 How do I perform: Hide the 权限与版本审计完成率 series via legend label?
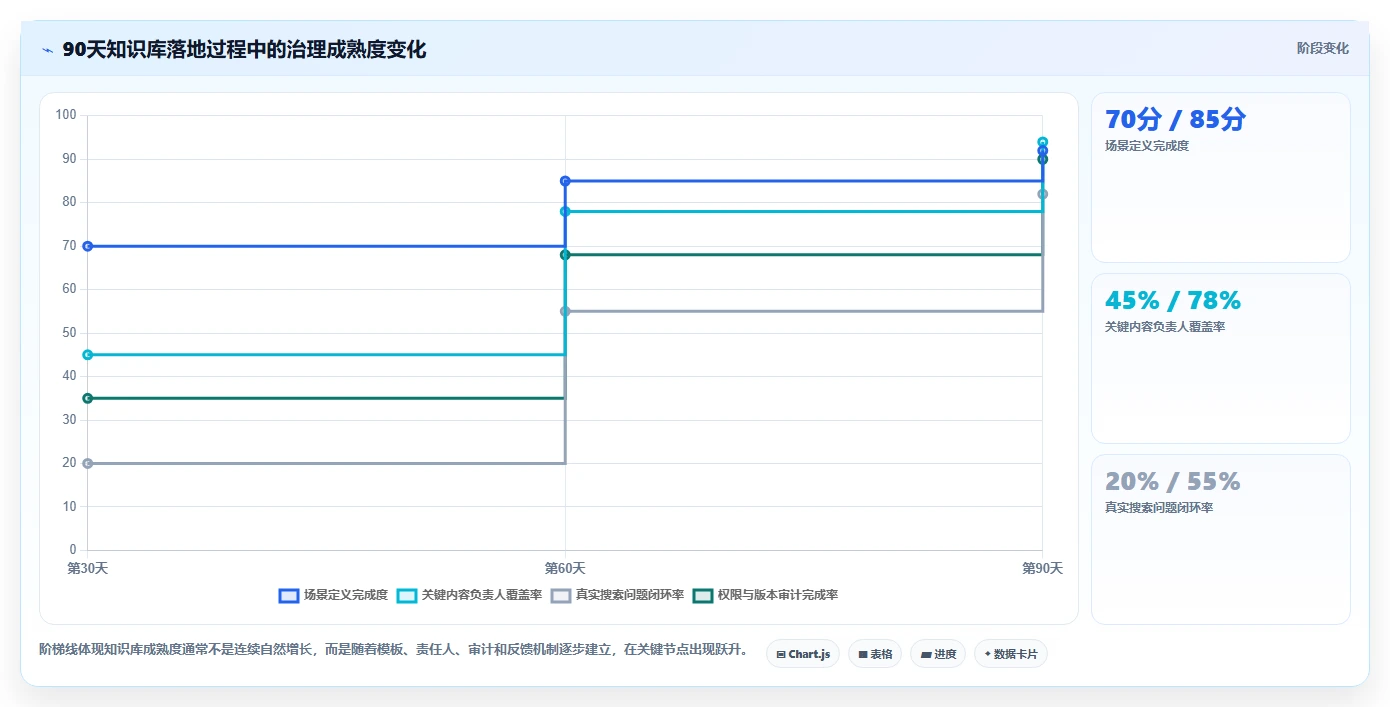[778, 595]
